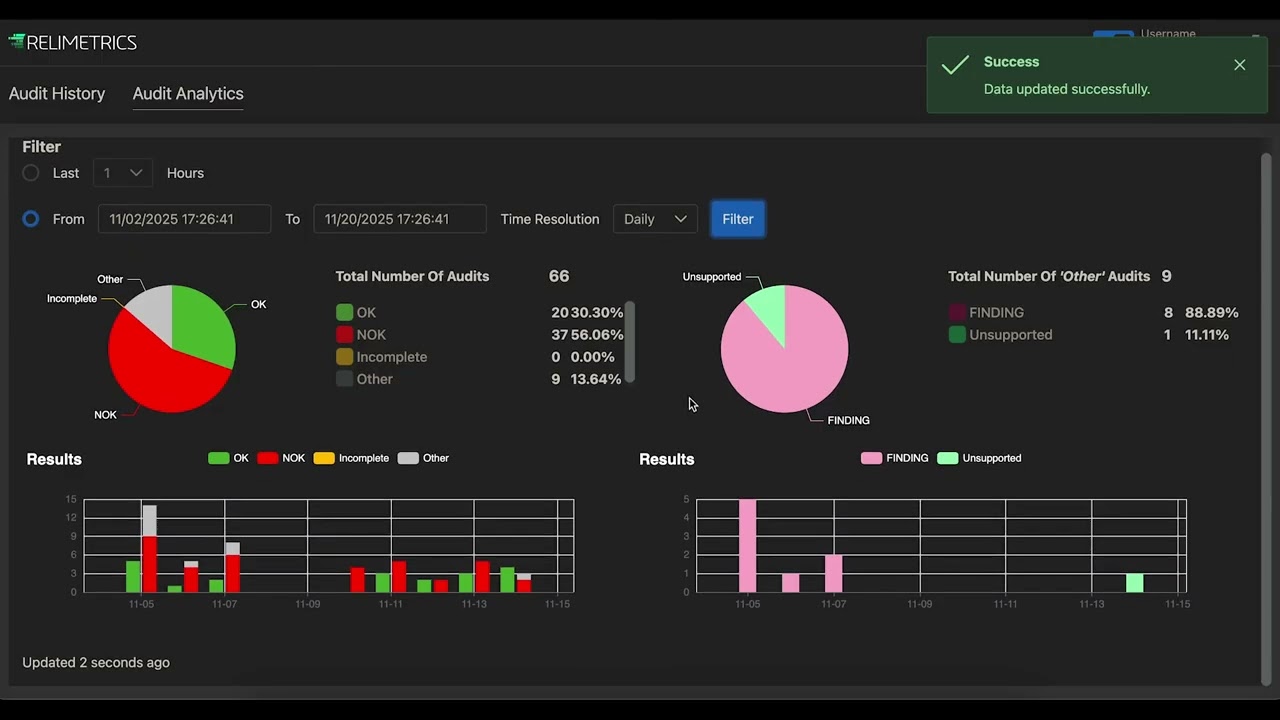Click the Unsupported green swatch in Other audits list

tap(957, 335)
